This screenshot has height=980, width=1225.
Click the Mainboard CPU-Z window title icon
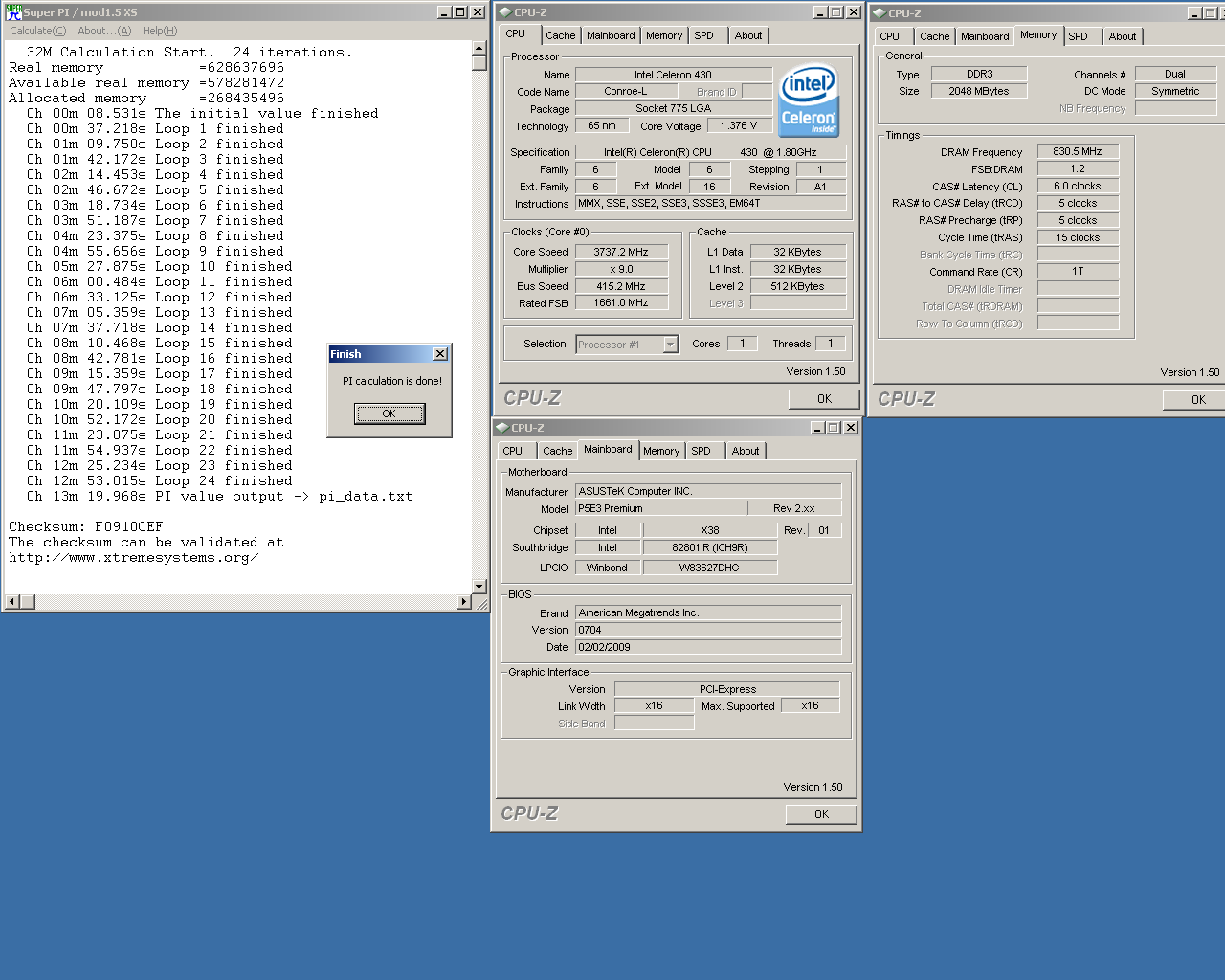tap(501, 428)
